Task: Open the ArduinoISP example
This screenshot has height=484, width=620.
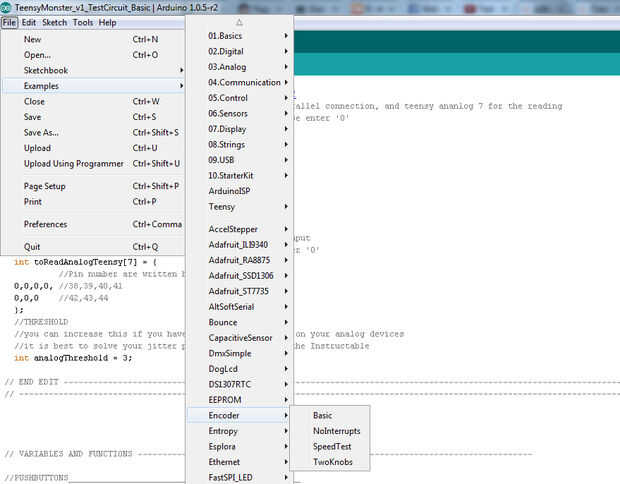Action: click(x=239, y=191)
